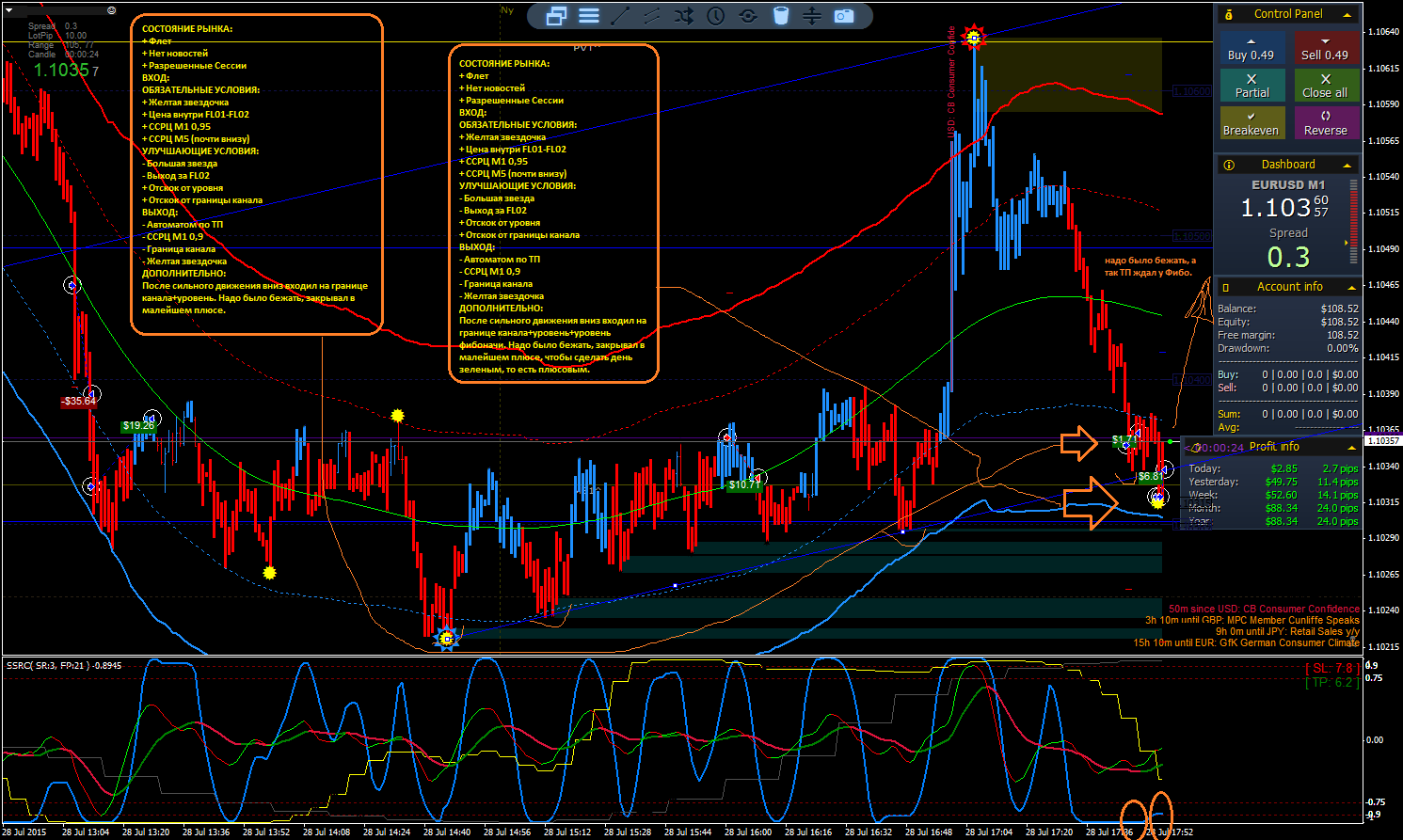Click the vertical expand arrows toolbar icon

click(x=812, y=16)
